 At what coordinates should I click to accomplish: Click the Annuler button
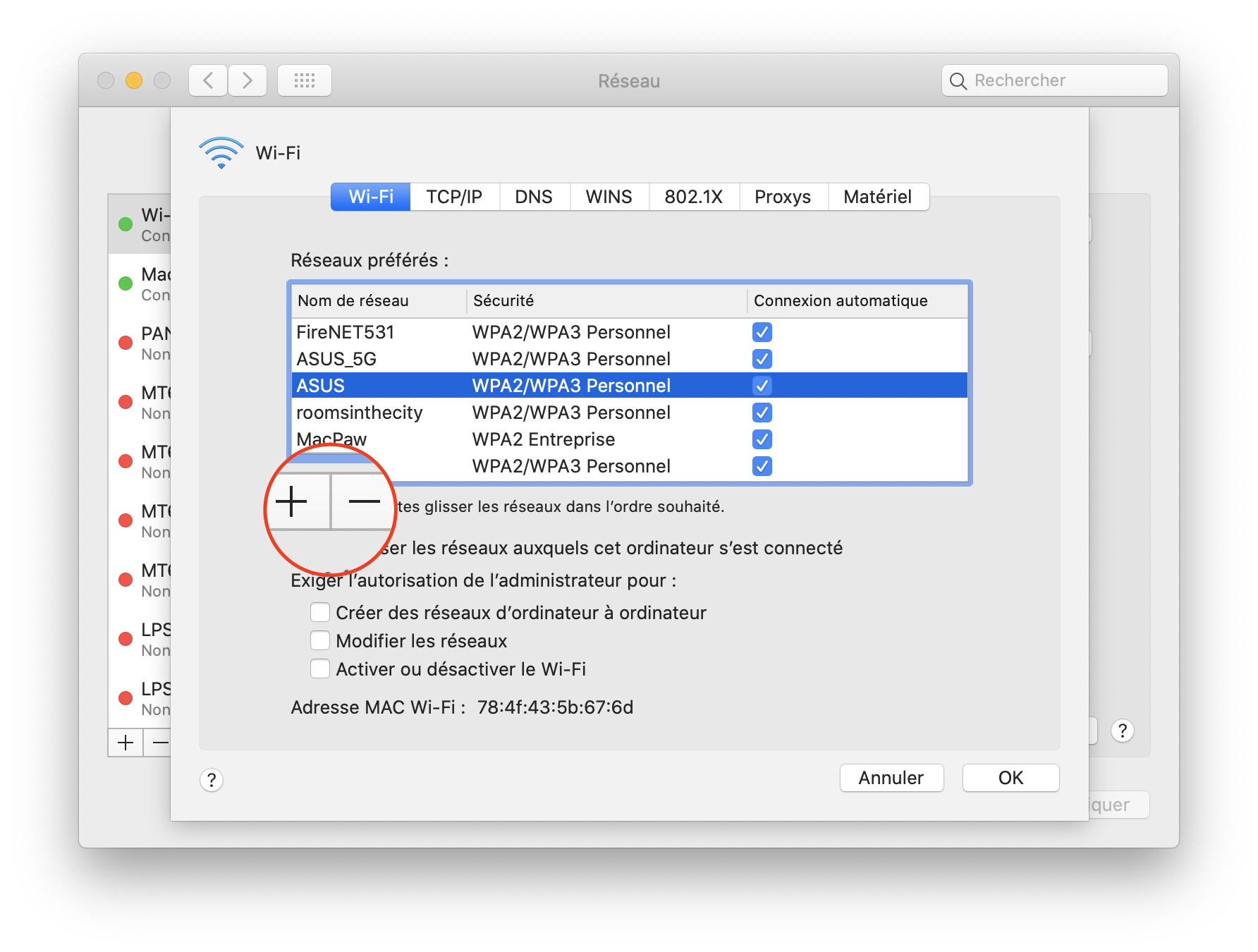tap(891, 778)
